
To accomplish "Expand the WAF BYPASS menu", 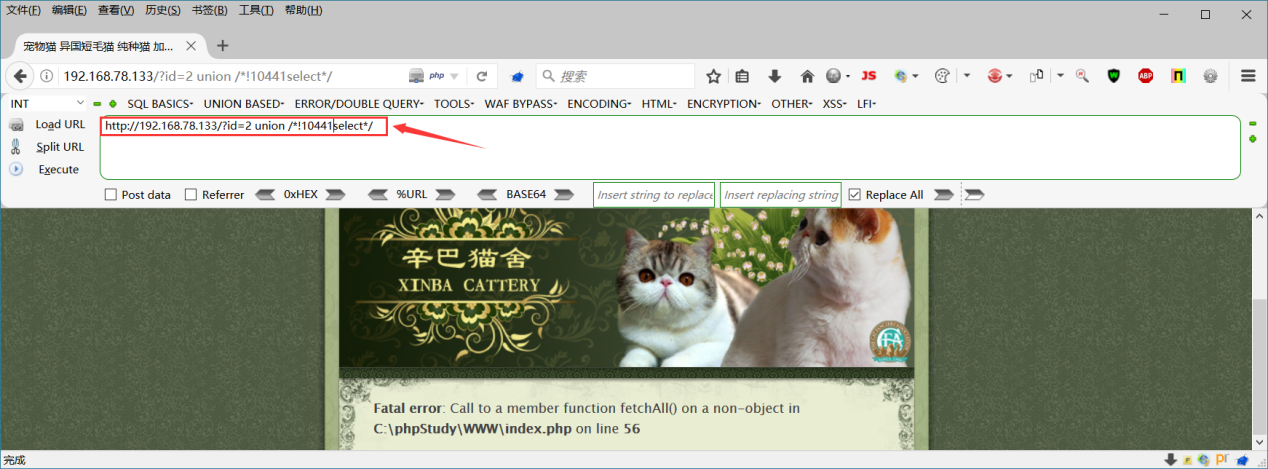I will (x=522, y=104).
